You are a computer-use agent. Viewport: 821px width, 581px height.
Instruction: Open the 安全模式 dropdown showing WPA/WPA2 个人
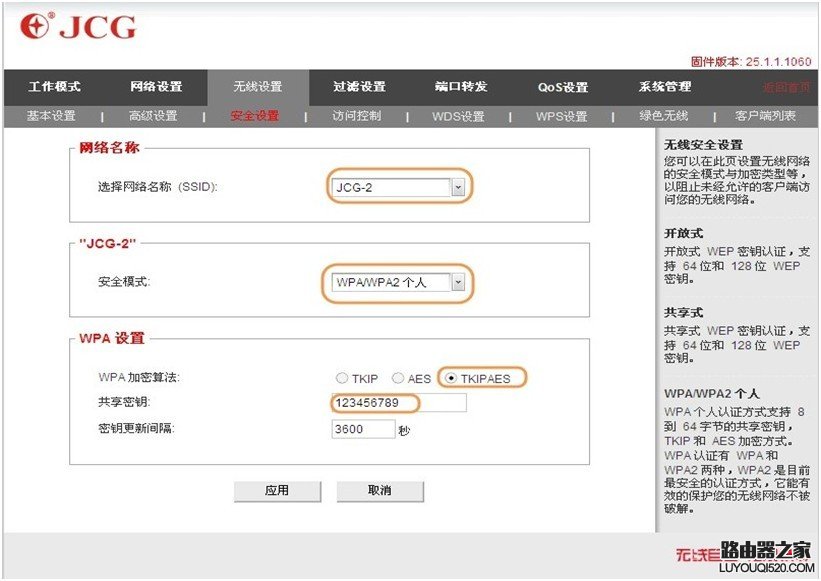tap(398, 283)
